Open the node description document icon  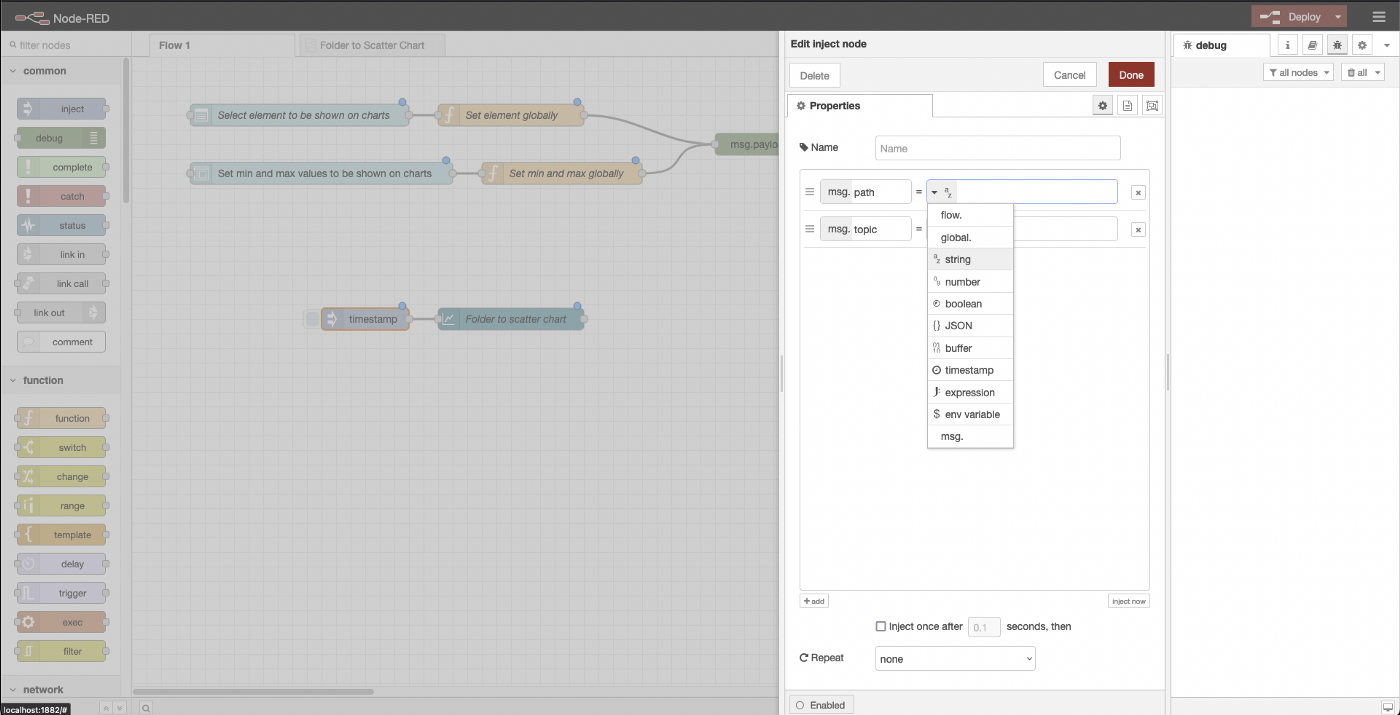[1127, 106]
